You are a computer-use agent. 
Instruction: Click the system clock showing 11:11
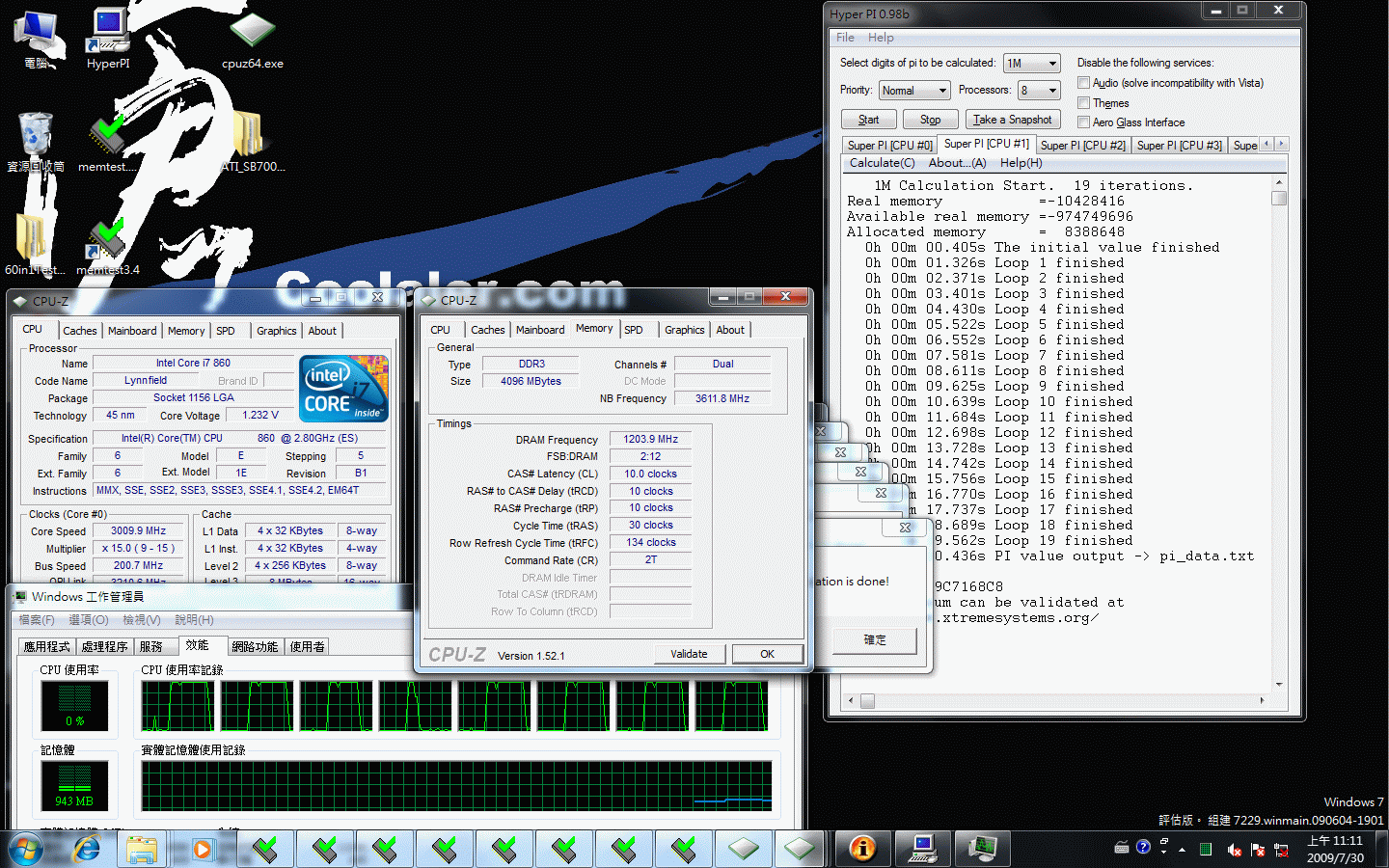(1335, 849)
